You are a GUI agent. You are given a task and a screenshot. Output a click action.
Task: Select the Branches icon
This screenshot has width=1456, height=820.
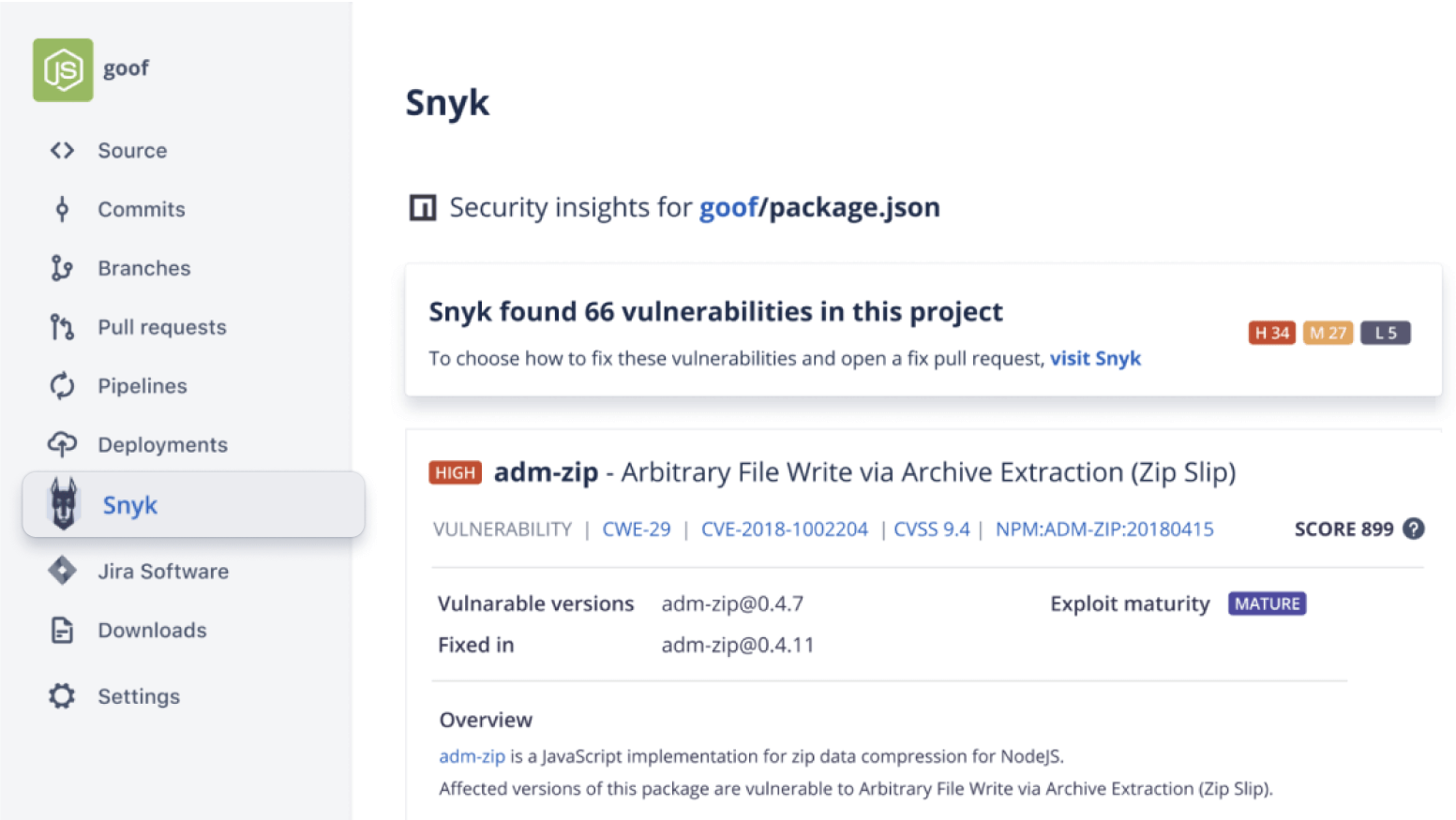(x=62, y=268)
